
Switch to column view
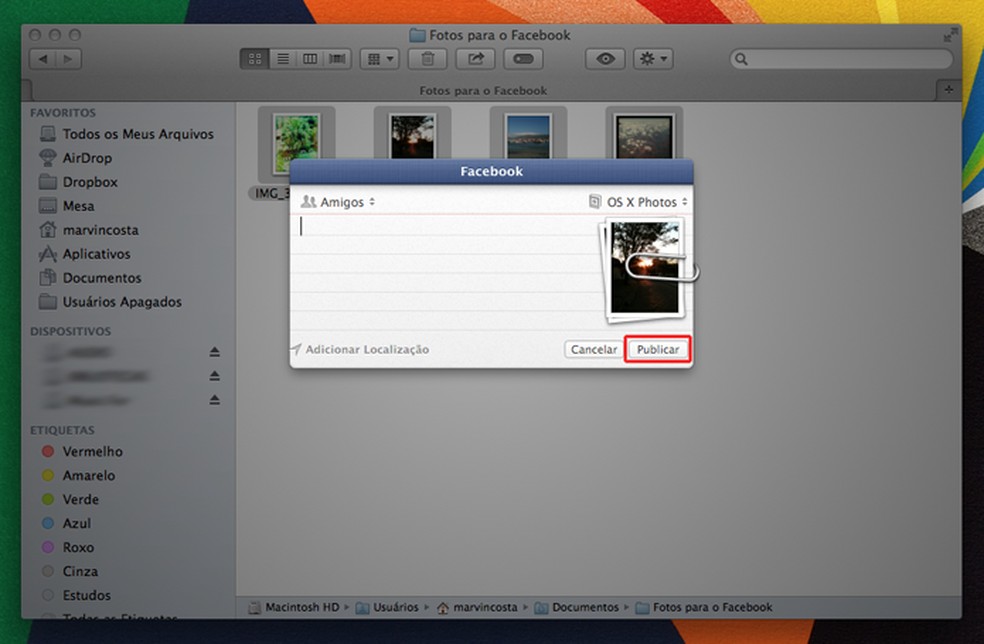pyautogui.click(x=310, y=59)
